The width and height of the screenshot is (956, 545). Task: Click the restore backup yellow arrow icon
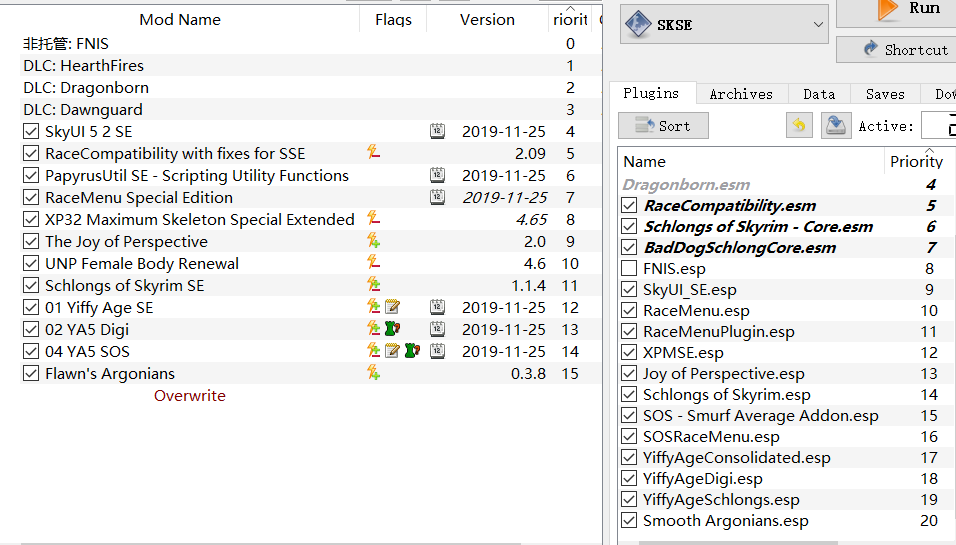799,126
